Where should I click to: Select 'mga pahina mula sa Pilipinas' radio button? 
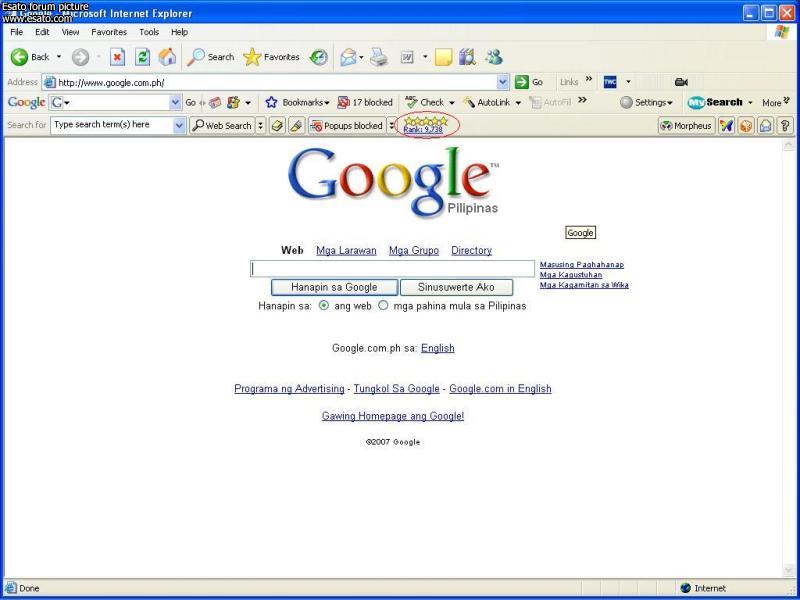pos(383,306)
